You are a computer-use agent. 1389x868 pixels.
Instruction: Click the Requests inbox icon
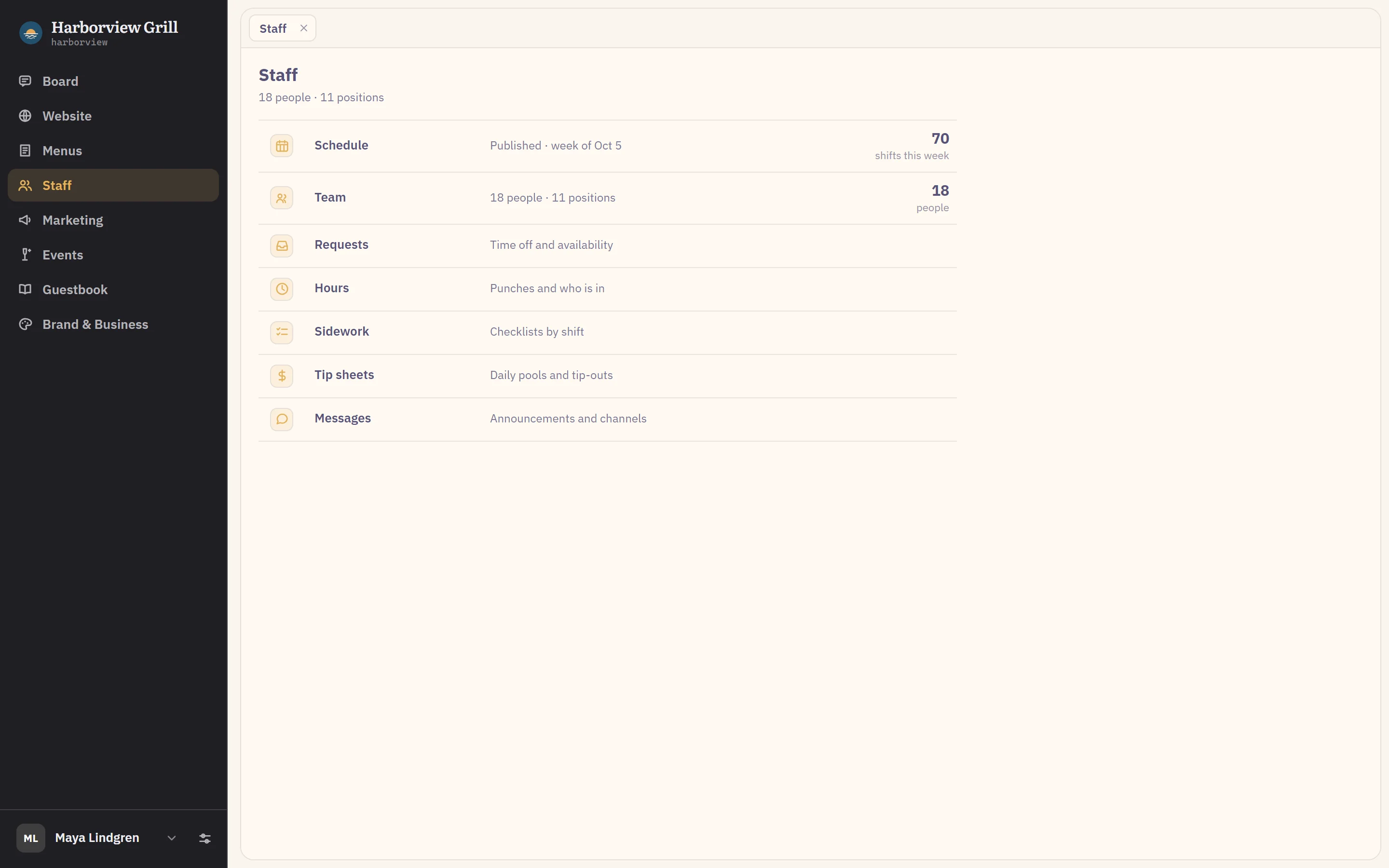(x=282, y=246)
